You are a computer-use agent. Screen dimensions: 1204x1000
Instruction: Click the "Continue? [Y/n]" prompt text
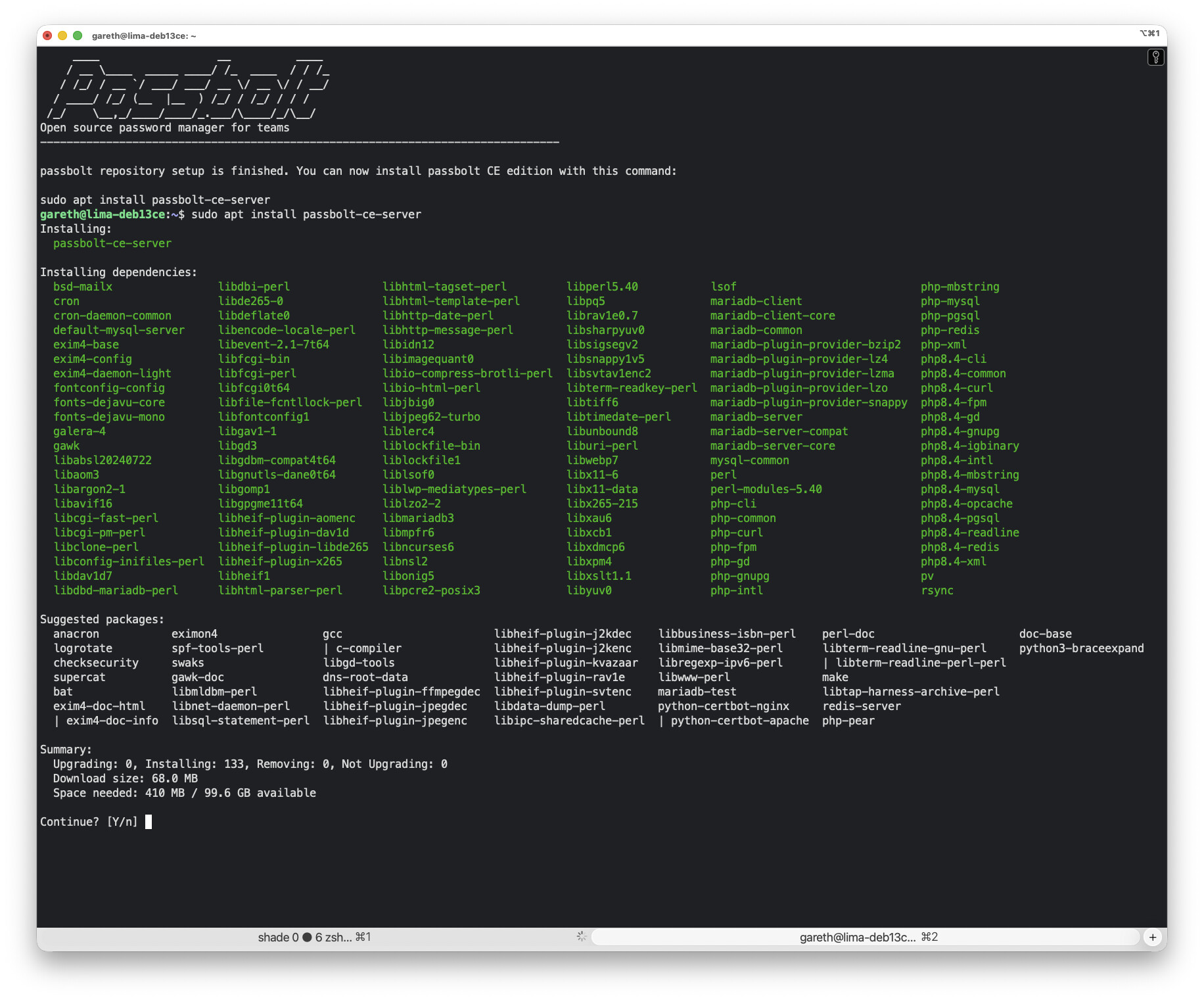click(89, 822)
